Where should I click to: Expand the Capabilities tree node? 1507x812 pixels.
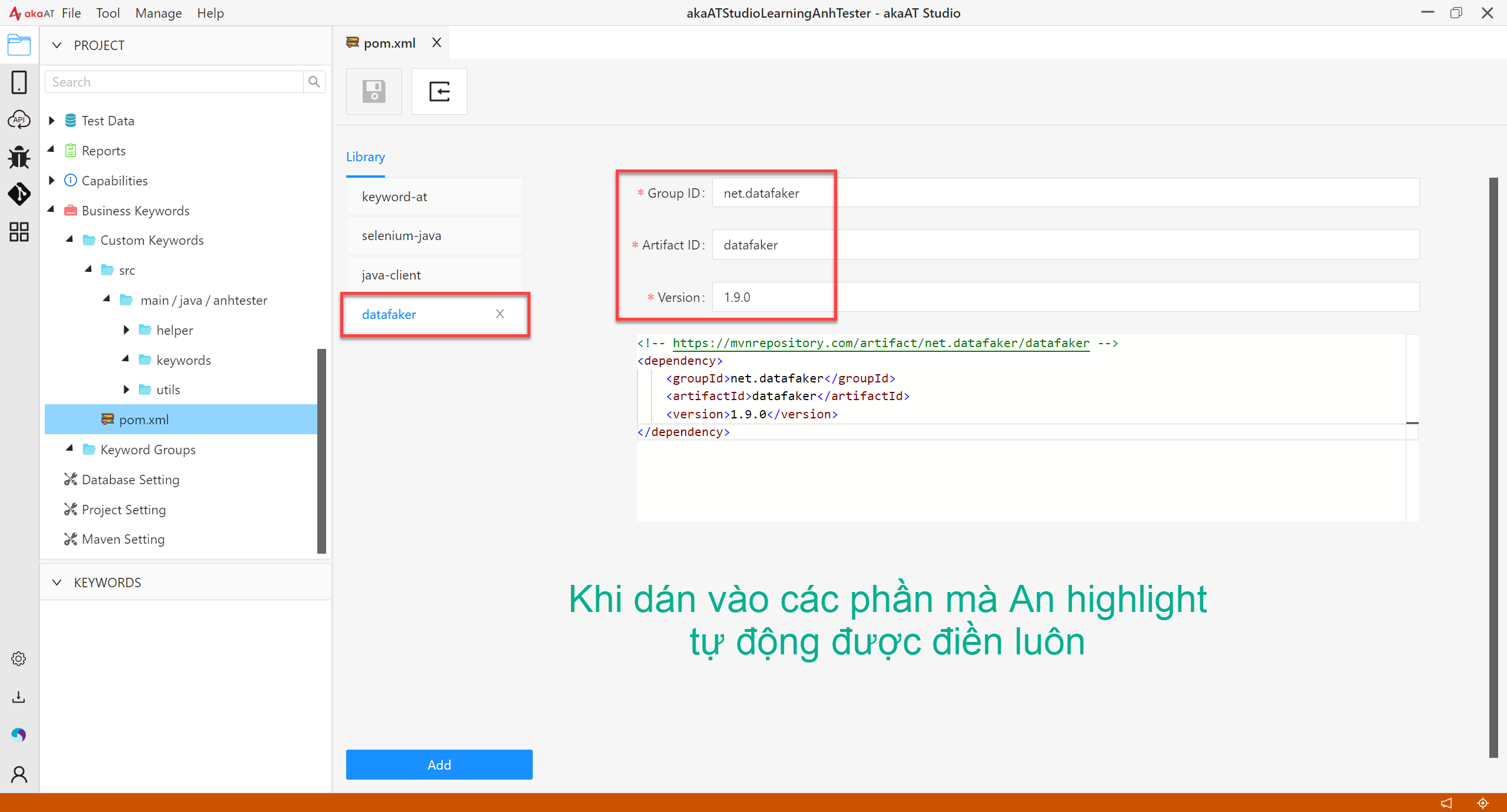point(52,180)
